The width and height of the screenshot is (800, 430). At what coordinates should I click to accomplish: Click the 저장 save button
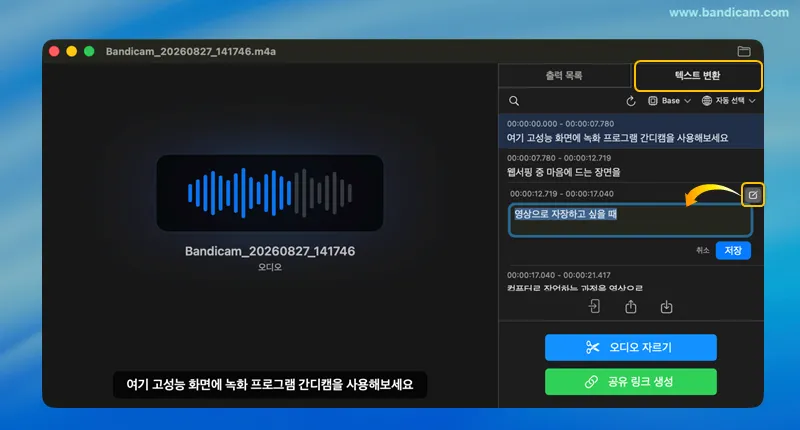point(733,250)
